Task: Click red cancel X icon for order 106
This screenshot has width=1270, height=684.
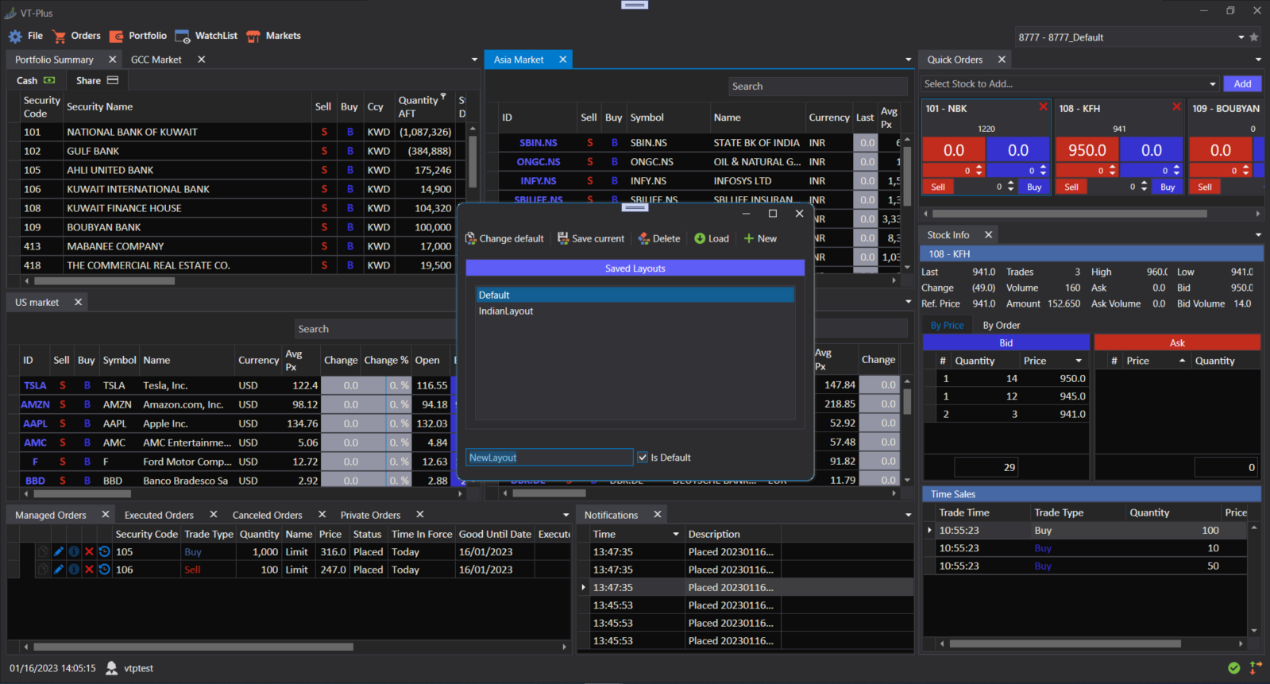Action: (x=89, y=569)
